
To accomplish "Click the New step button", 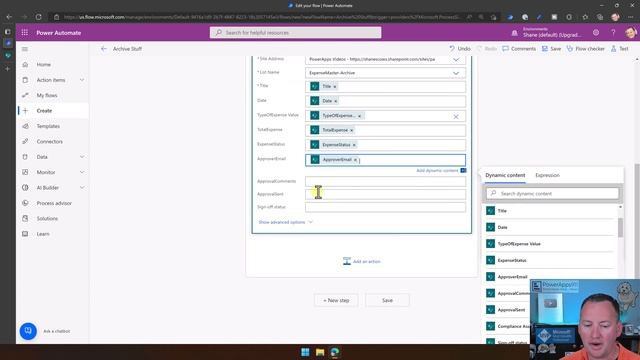I will [x=336, y=300].
